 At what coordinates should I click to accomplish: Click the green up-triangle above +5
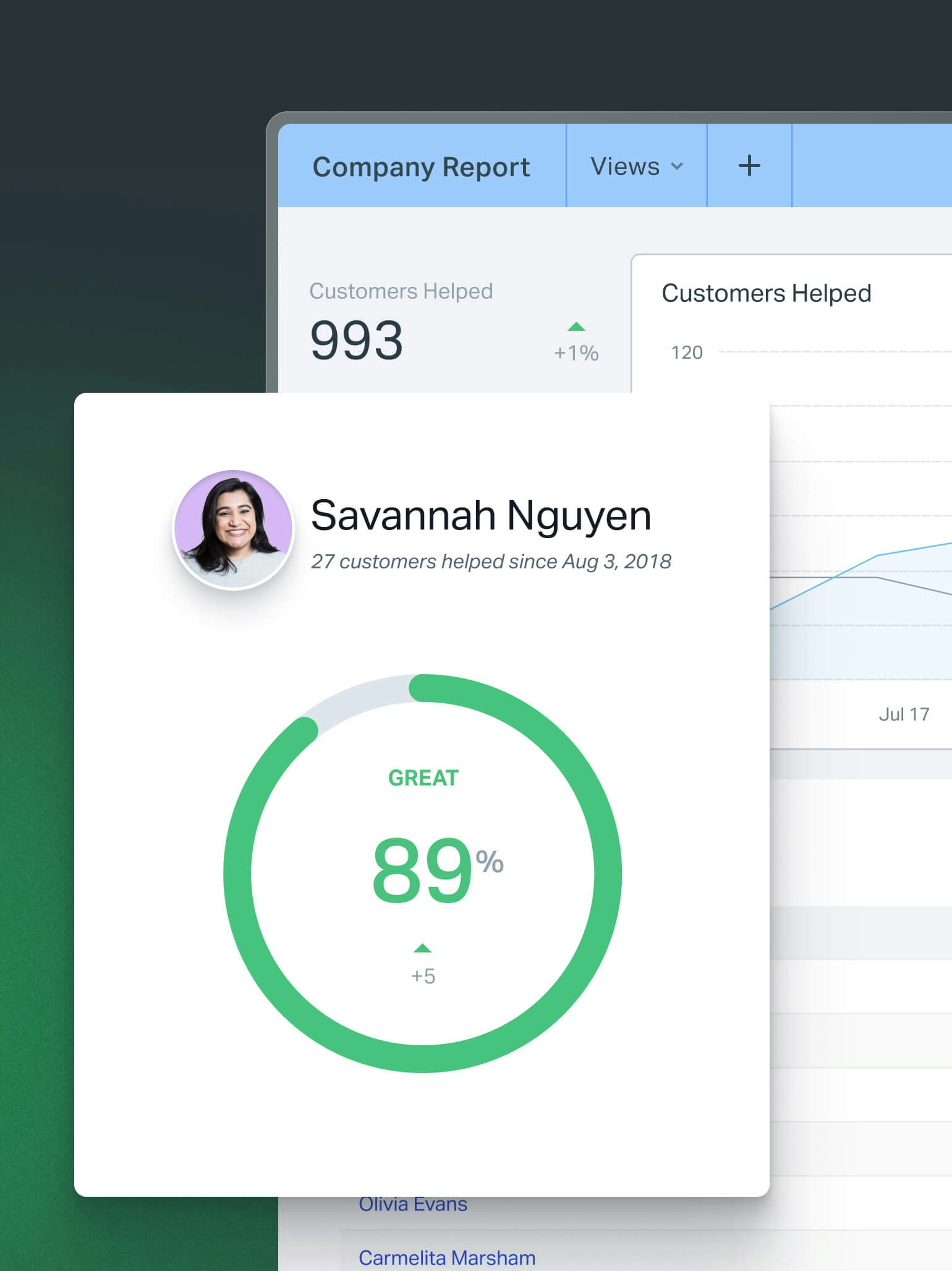422,948
